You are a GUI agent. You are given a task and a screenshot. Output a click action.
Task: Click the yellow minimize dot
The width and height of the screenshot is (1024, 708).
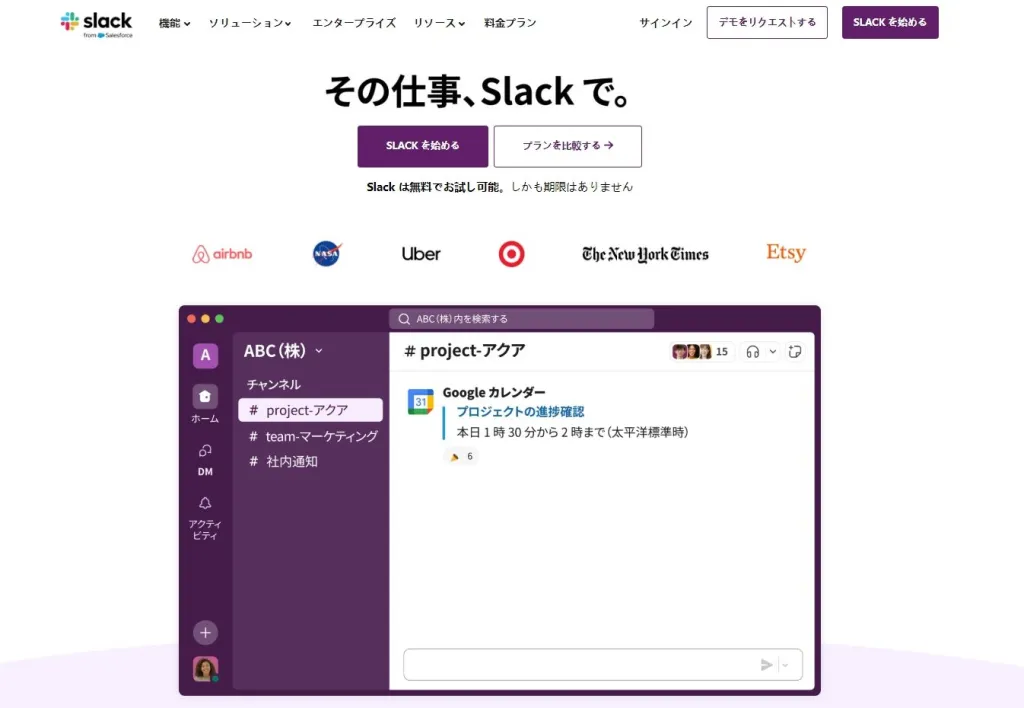205,319
